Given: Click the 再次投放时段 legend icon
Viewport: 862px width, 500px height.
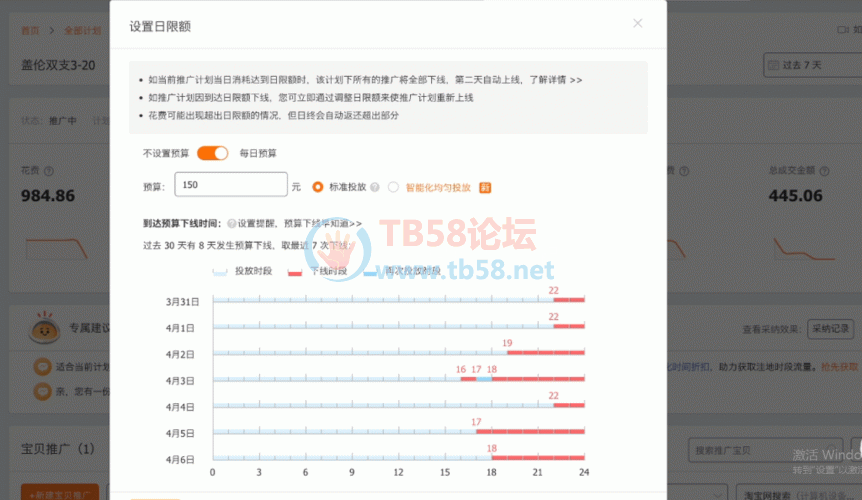Looking at the screenshot, I should coord(369,271).
